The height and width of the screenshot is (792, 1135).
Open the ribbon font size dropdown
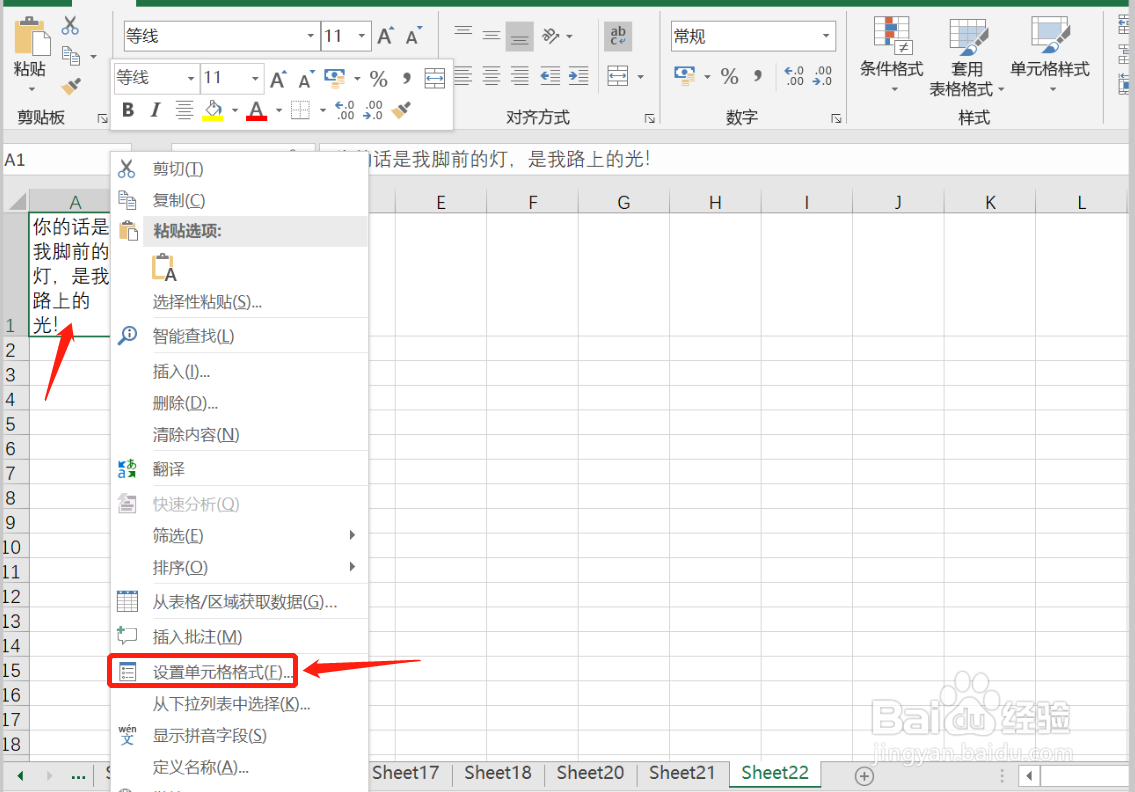(361, 35)
